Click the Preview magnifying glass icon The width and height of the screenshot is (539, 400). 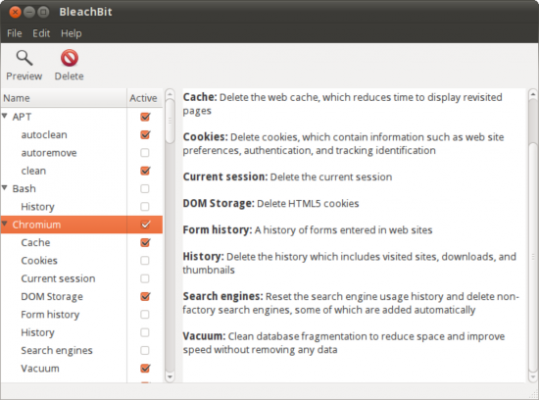[24, 58]
